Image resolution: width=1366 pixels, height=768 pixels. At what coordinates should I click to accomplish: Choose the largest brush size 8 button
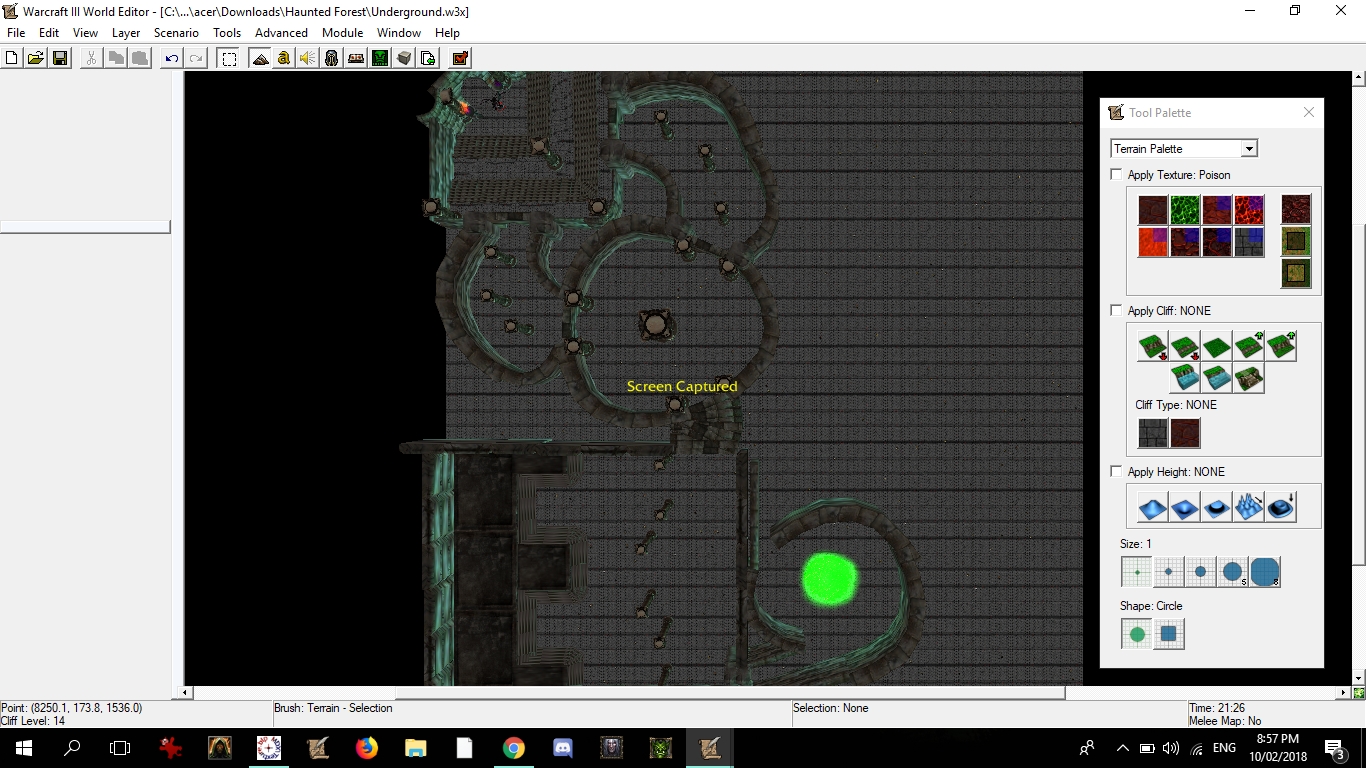[x=1265, y=572]
